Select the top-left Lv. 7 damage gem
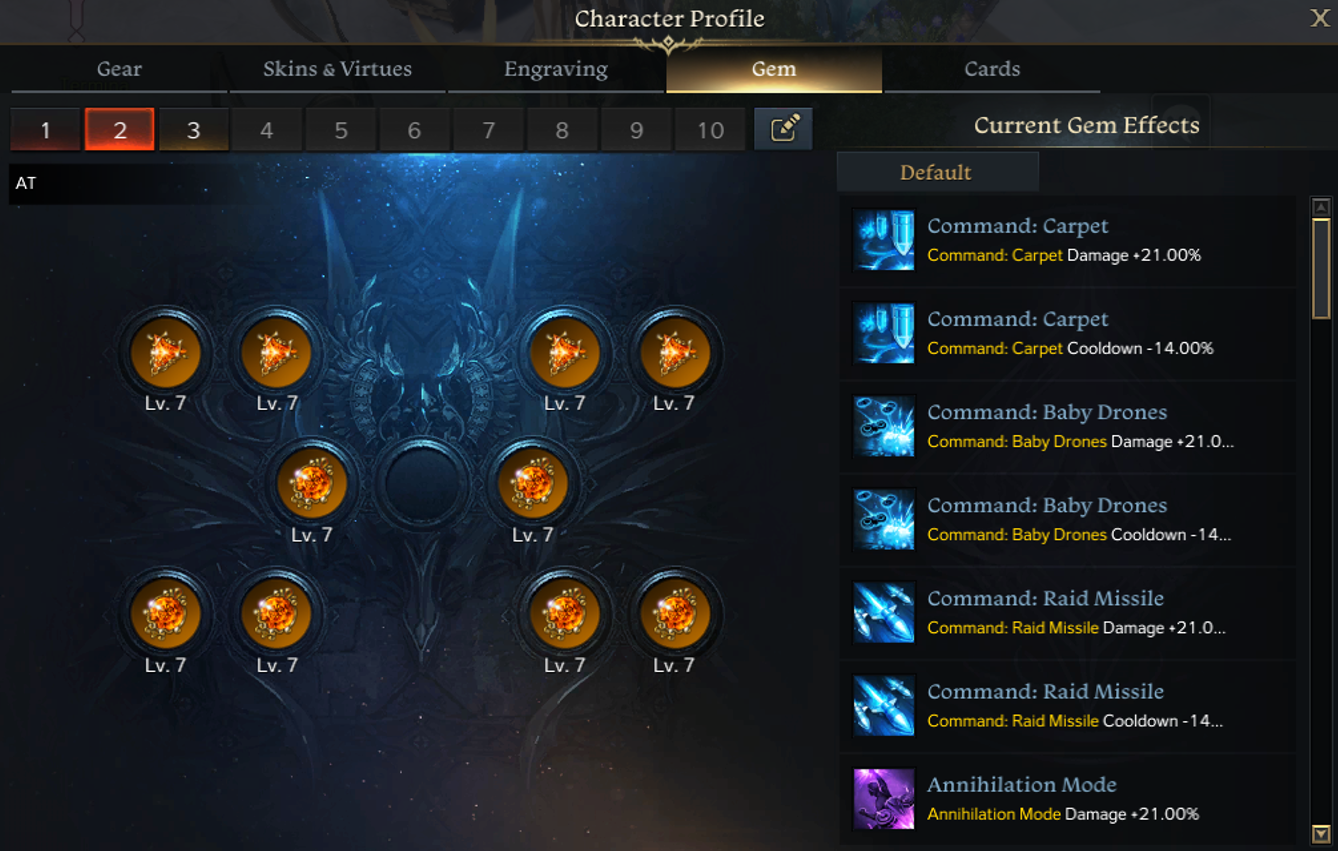Viewport: 1338px width, 851px height. point(166,353)
